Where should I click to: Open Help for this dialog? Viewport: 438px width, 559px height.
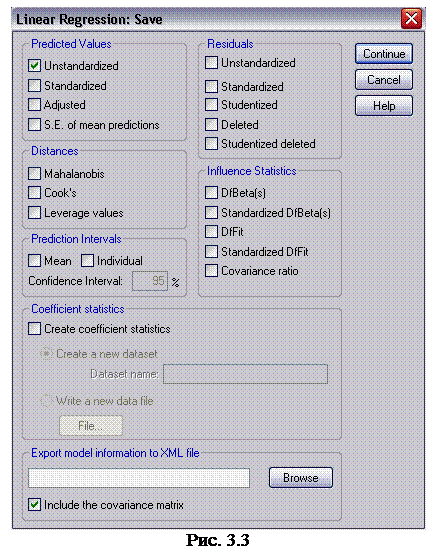coord(384,106)
